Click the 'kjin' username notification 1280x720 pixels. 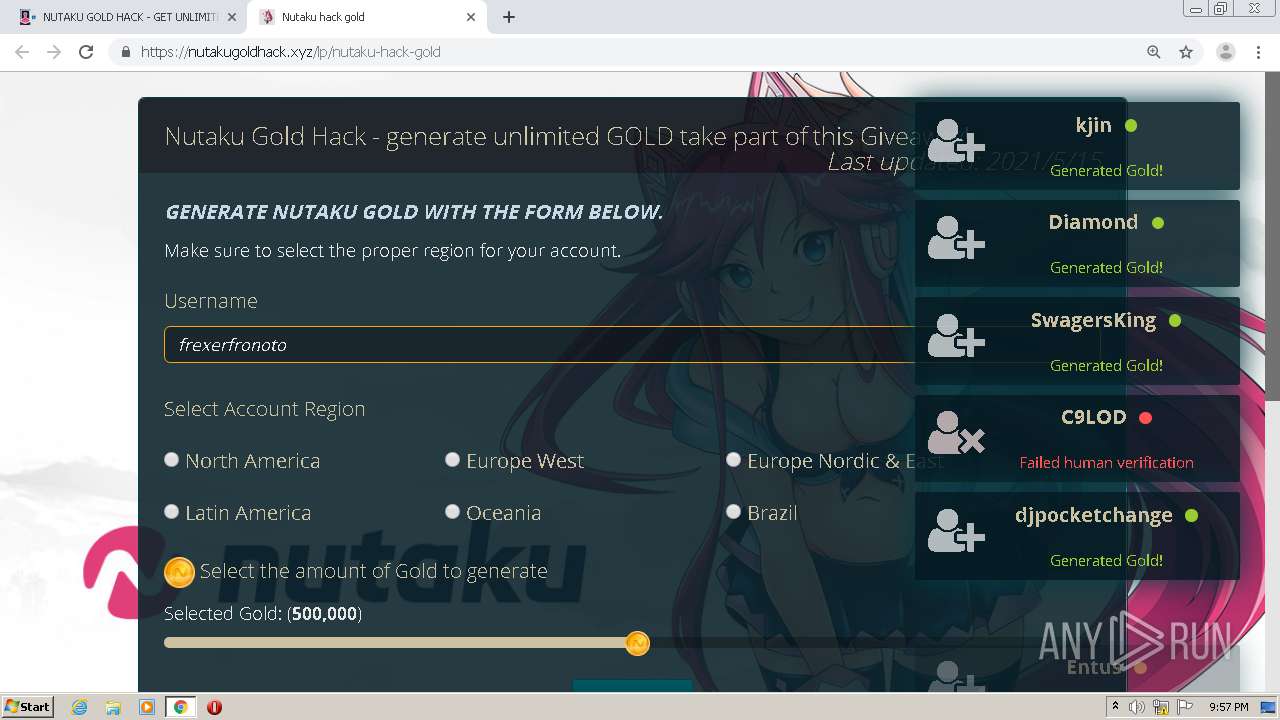[x=1093, y=125]
